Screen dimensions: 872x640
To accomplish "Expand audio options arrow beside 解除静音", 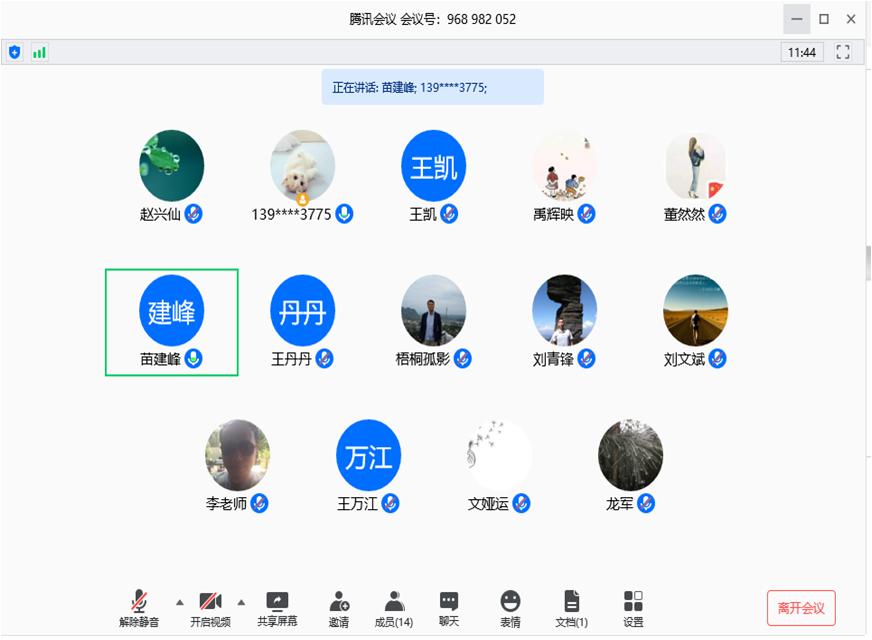I will click(180, 602).
